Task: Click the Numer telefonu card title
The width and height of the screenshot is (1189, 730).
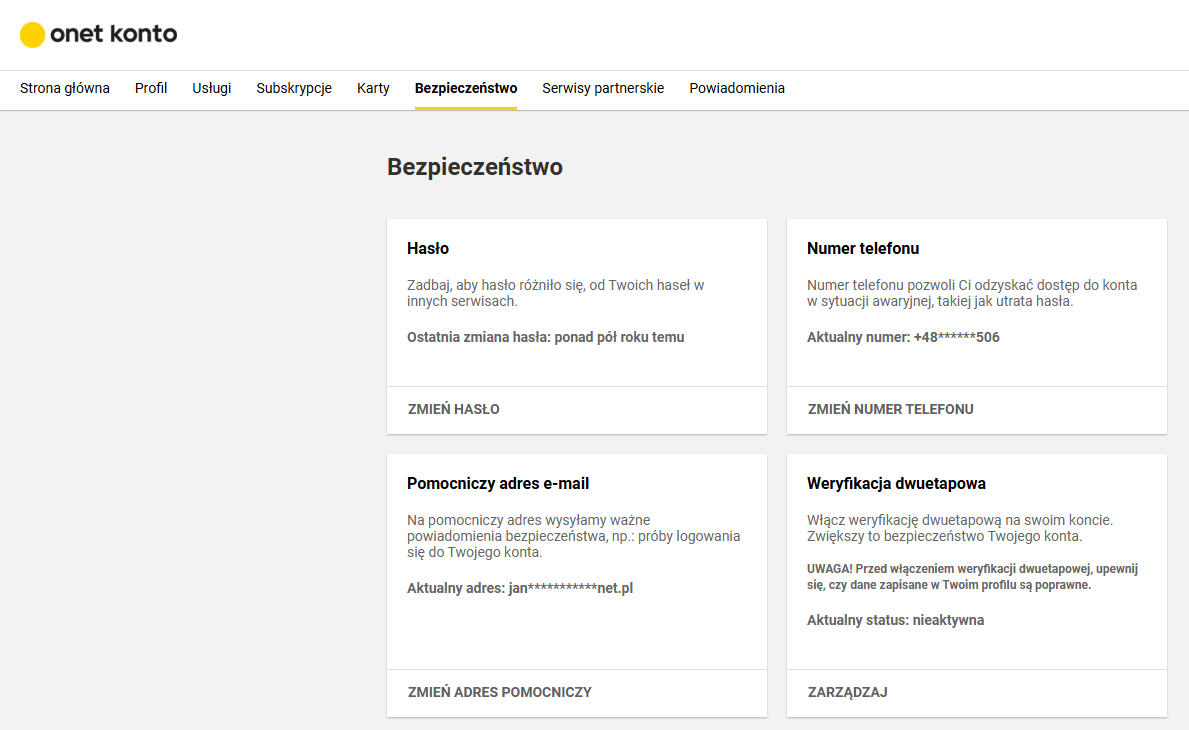Action: click(863, 249)
